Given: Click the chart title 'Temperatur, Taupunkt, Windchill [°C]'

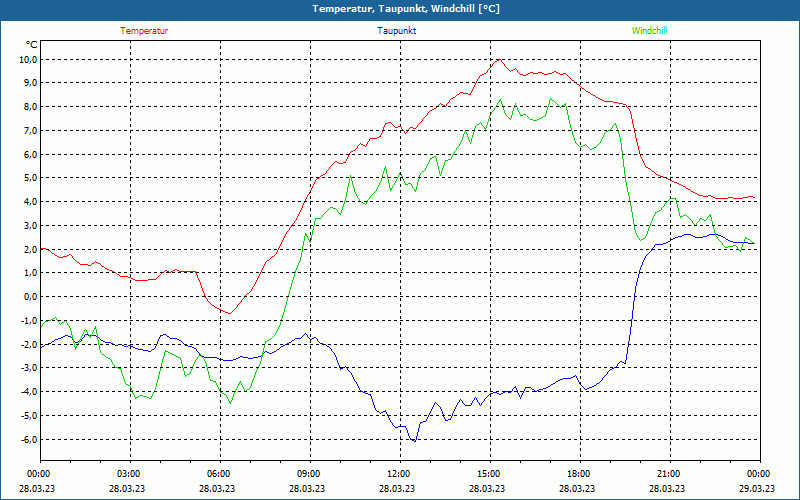Looking at the screenshot, I should click(406, 9).
